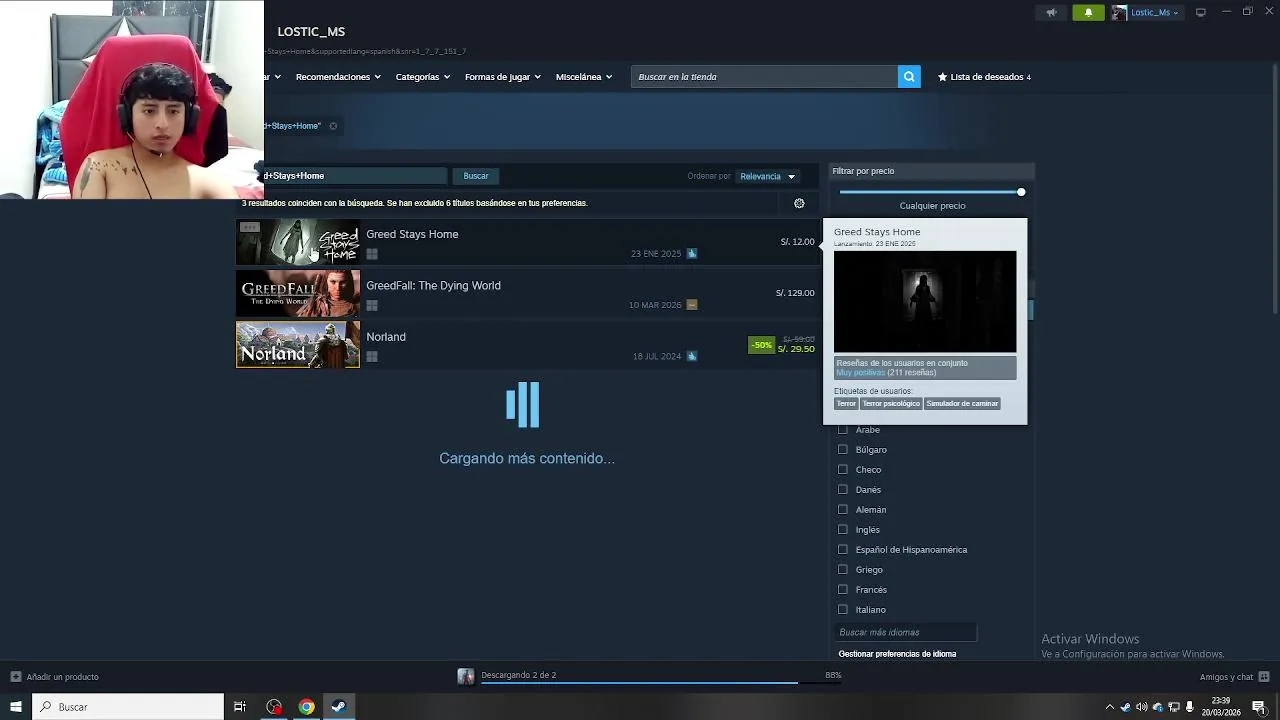Viewport: 1280px width, 720px height.
Task: Click the Buscar en la tienda field
Action: click(764, 77)
